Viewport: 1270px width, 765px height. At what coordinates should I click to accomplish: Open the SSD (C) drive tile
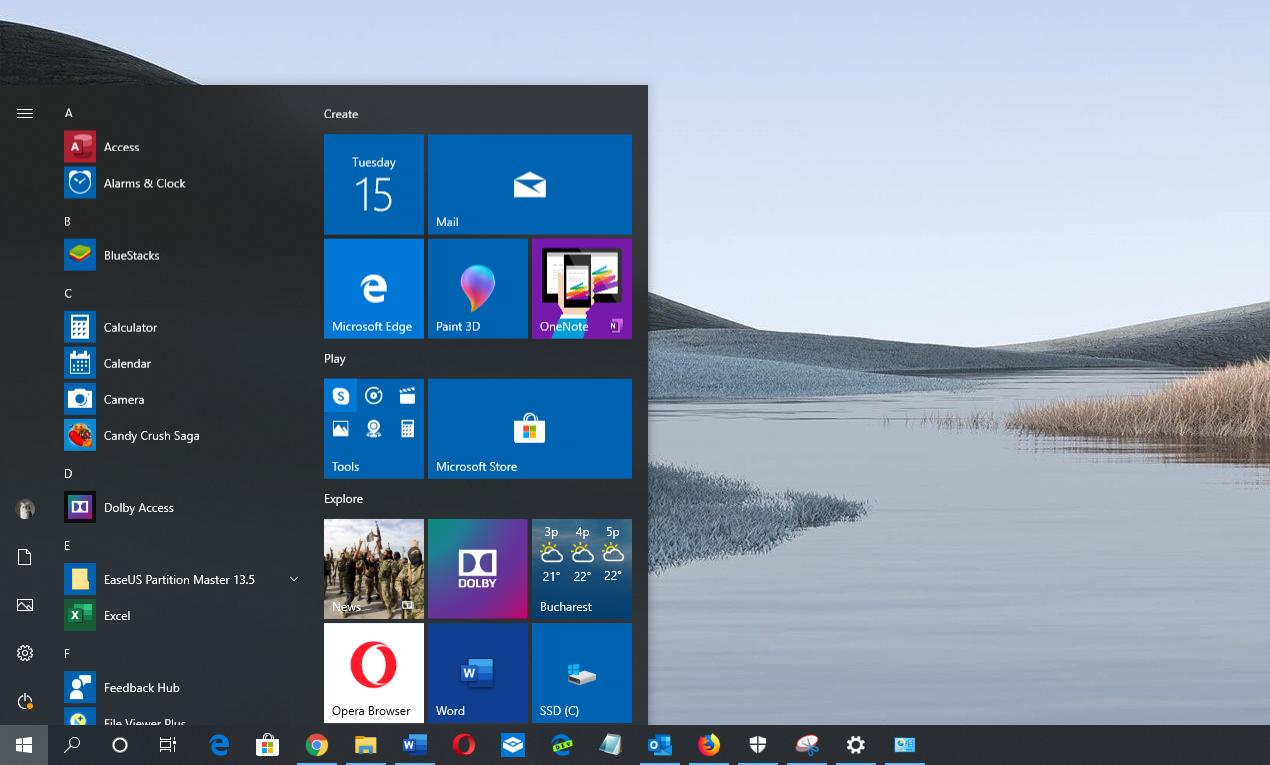coord(582,672)
